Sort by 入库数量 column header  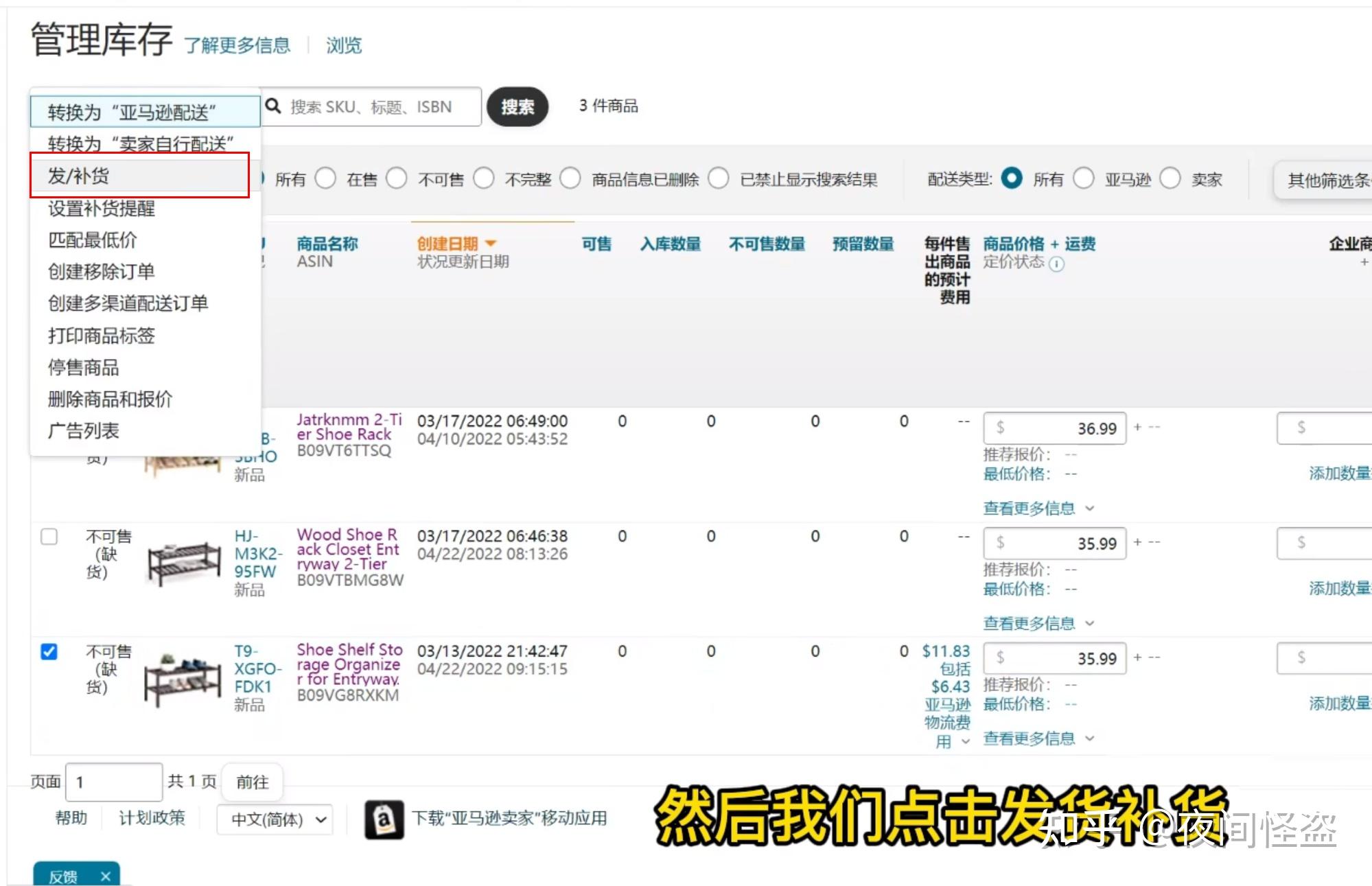[671, 244]
